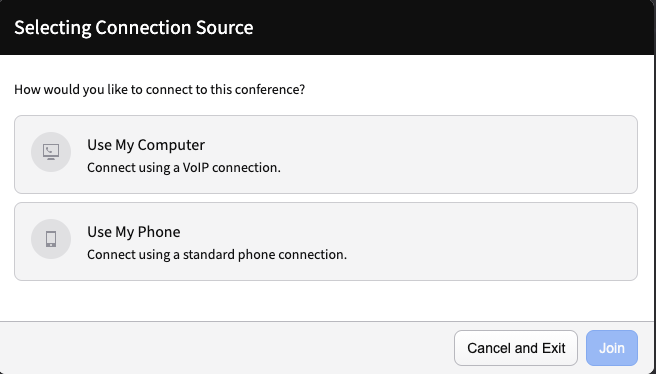Click 'Connect using a standard phone connection' text

point(217,254)
